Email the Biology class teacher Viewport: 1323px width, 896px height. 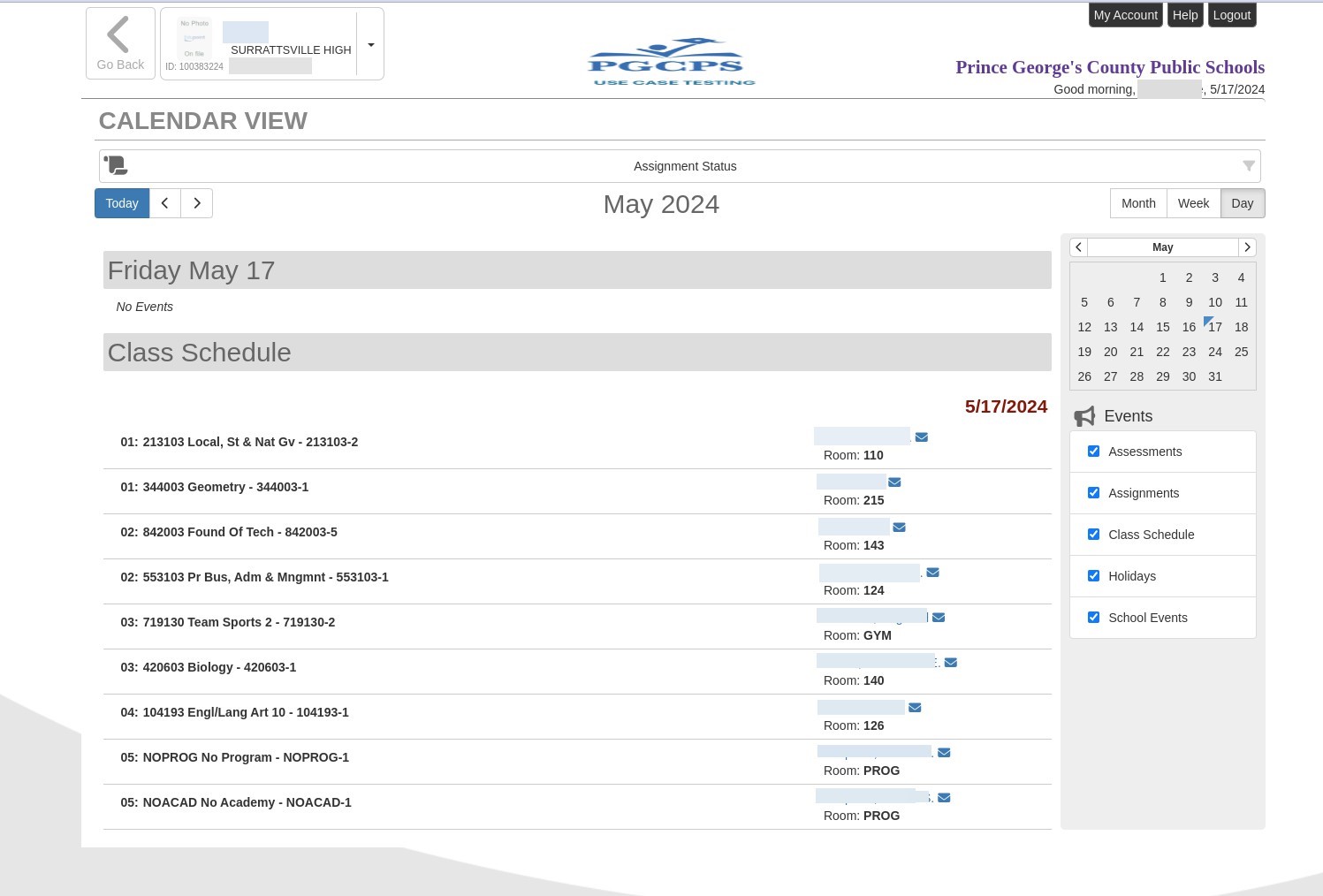coord(950,663)
